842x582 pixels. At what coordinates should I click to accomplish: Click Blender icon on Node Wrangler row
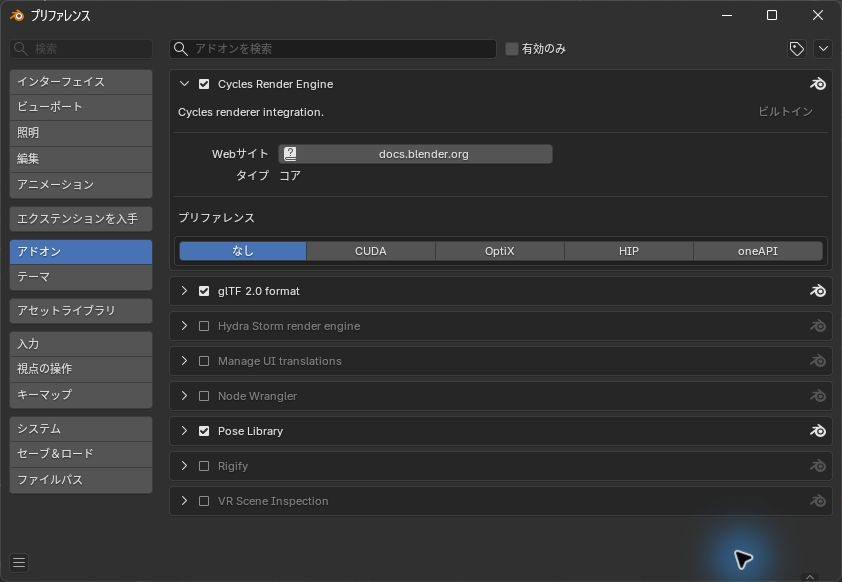pos(817,396)
